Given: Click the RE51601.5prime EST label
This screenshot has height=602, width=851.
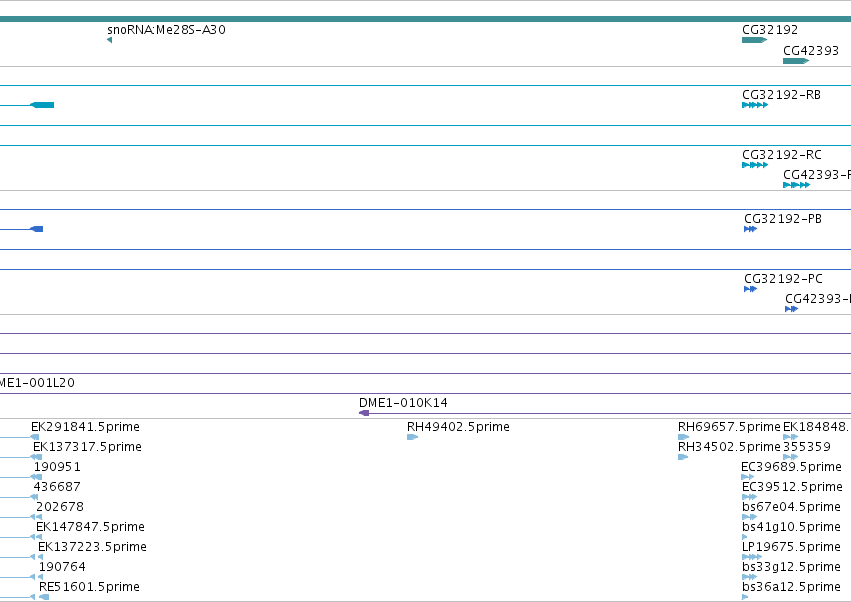Looking at the screenshot, I should tap(90, 587).
